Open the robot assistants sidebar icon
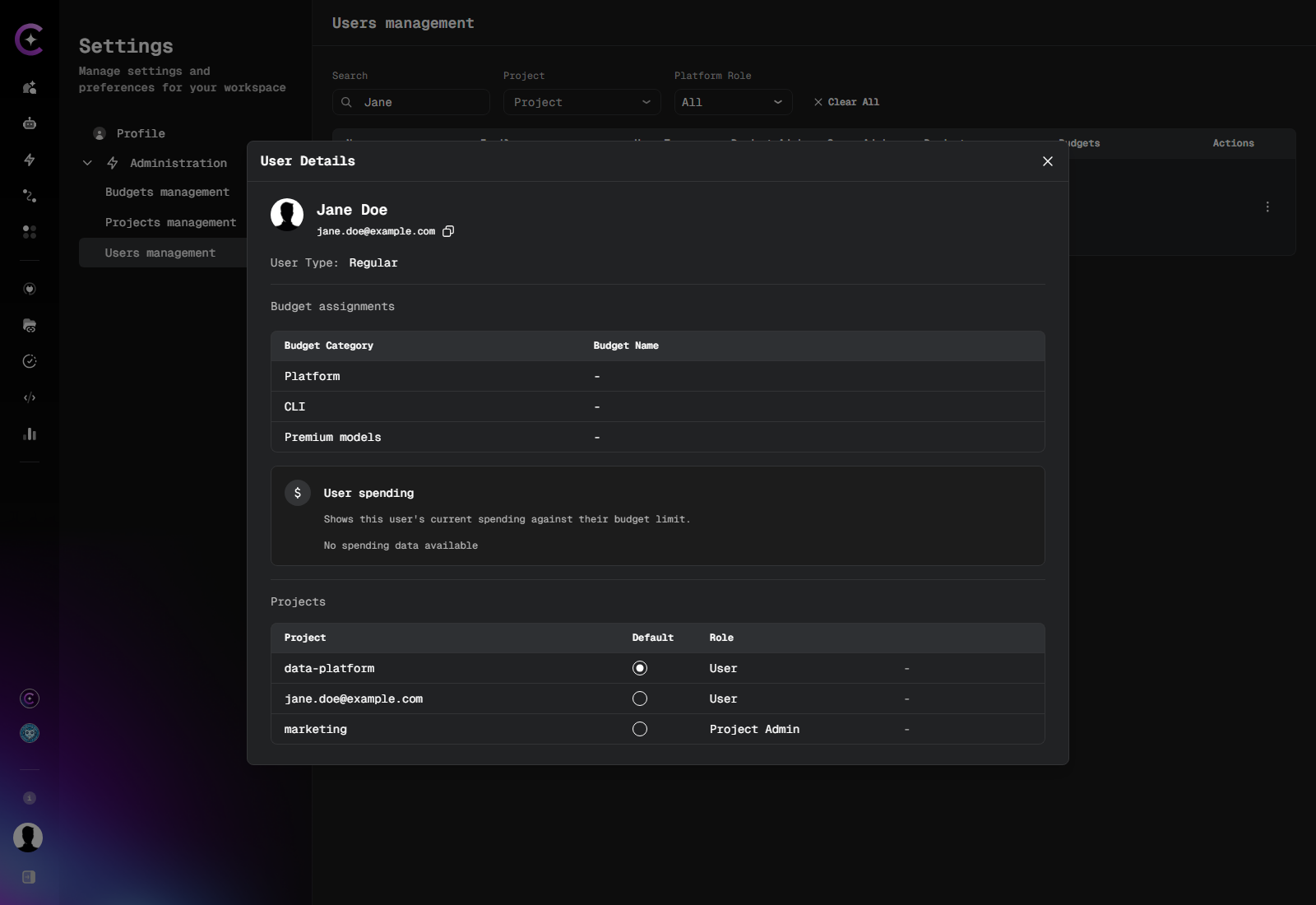1316x905 pixels. coord(30,123)
